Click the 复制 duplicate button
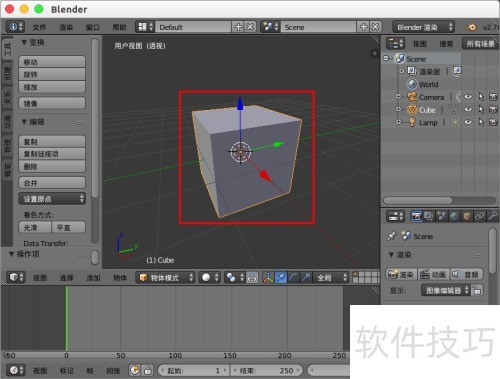 tap(52, 142)
